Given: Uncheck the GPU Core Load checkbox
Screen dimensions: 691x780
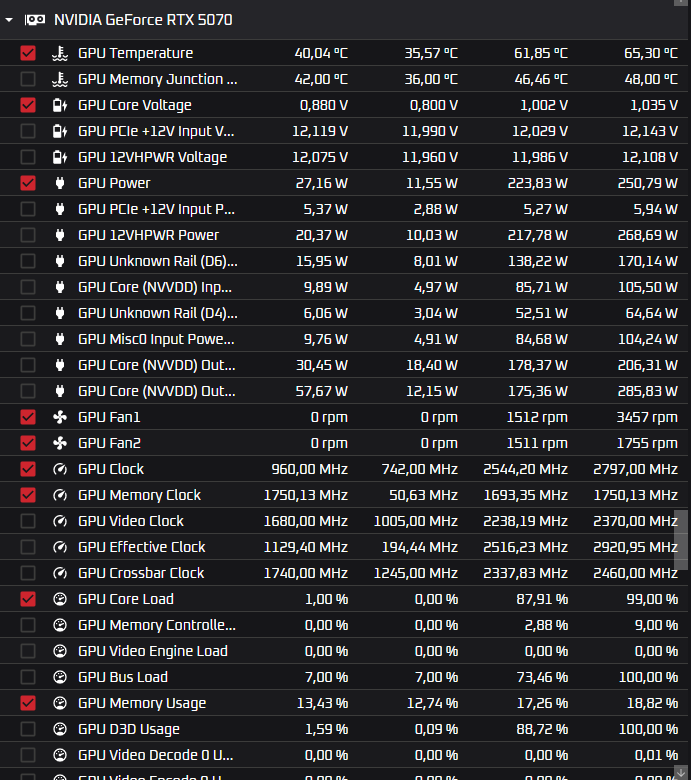Looking at the screenshot, I should click(28, 599).
